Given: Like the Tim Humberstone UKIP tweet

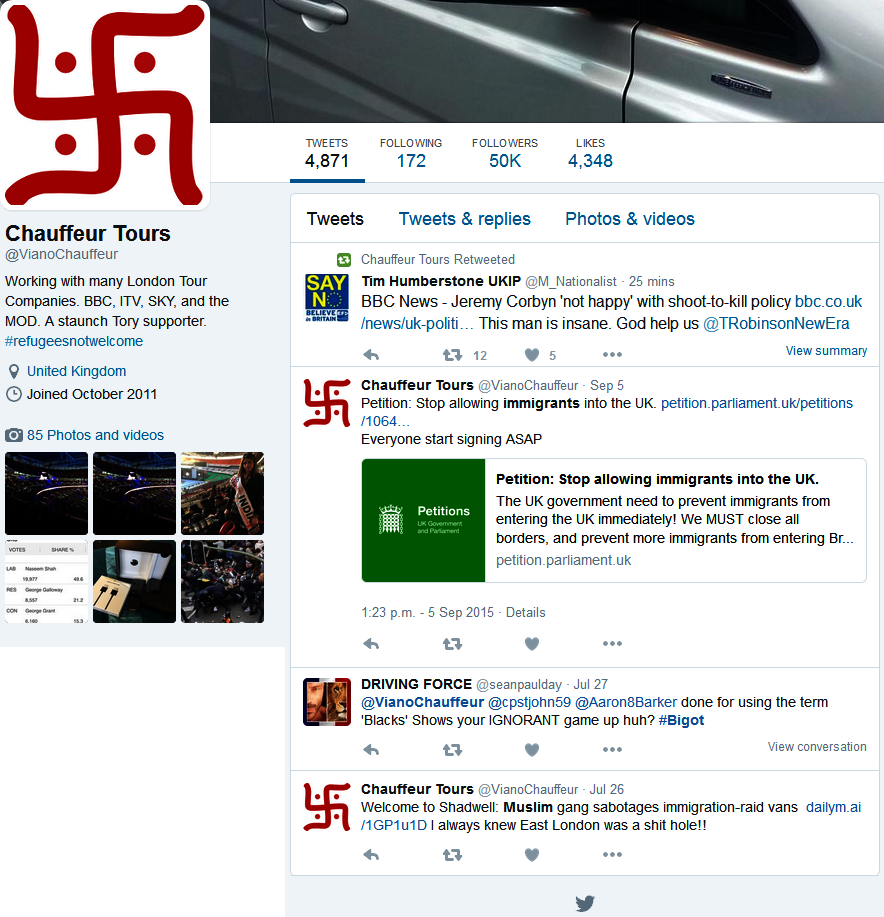Looking at the screenshot, I should pos(531,354).
